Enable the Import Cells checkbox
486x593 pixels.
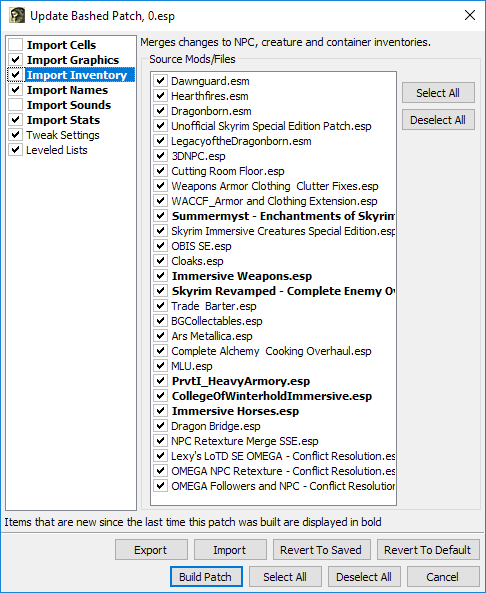tap(16, 45)
